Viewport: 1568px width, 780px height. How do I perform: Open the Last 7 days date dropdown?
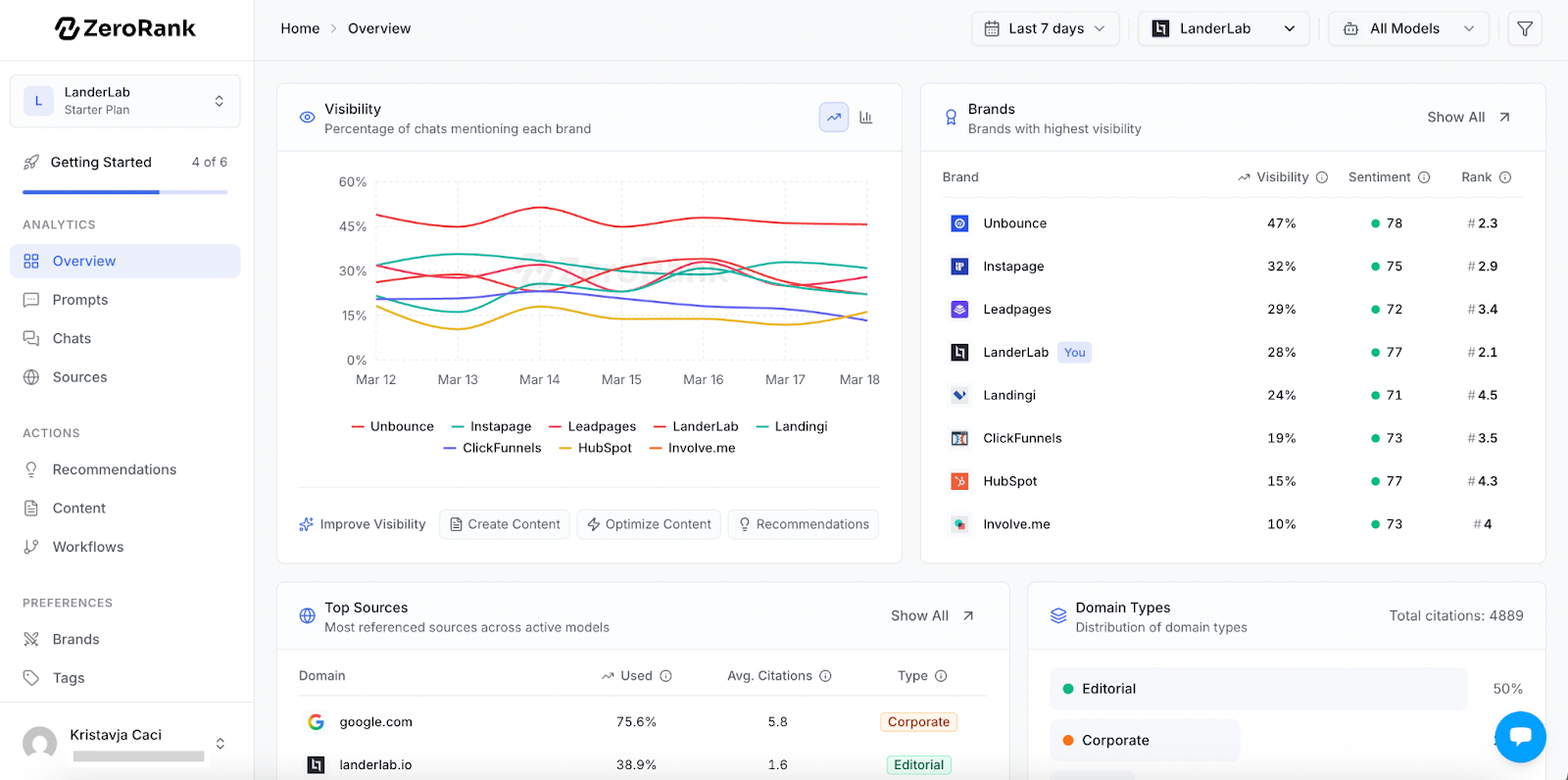1046,28
